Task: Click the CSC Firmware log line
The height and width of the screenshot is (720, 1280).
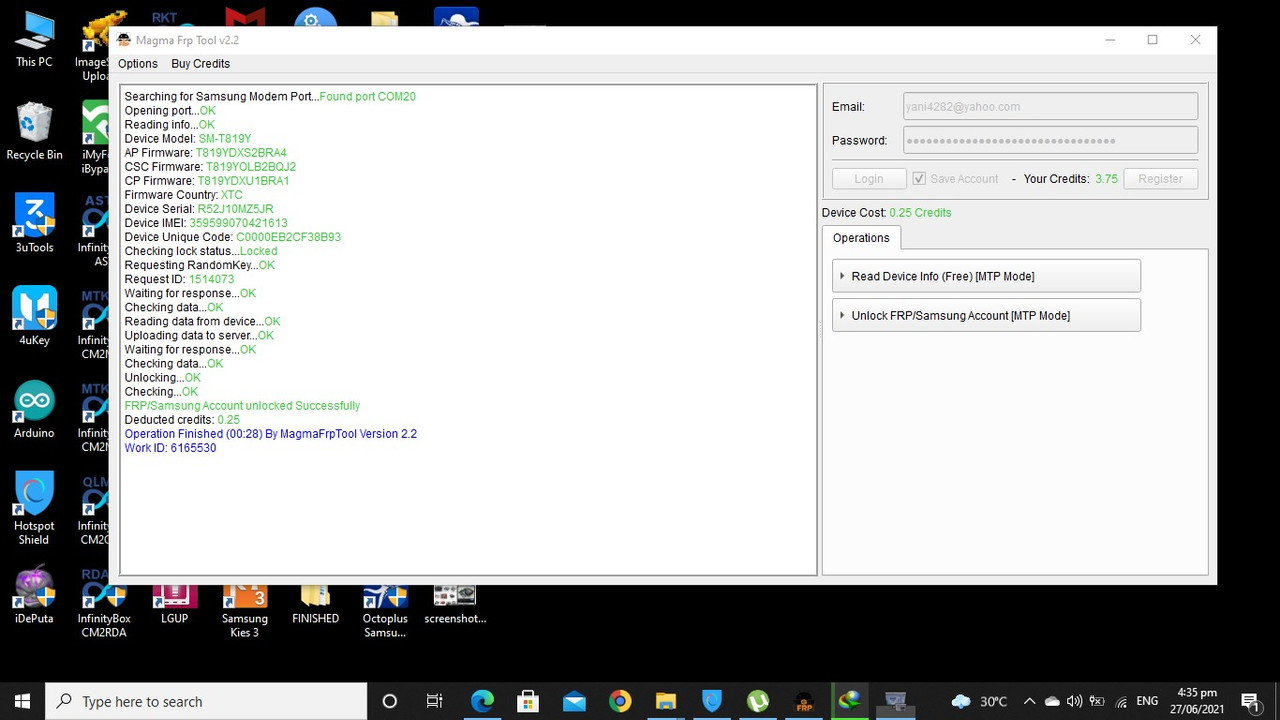Action: click(x=210, y=167)
